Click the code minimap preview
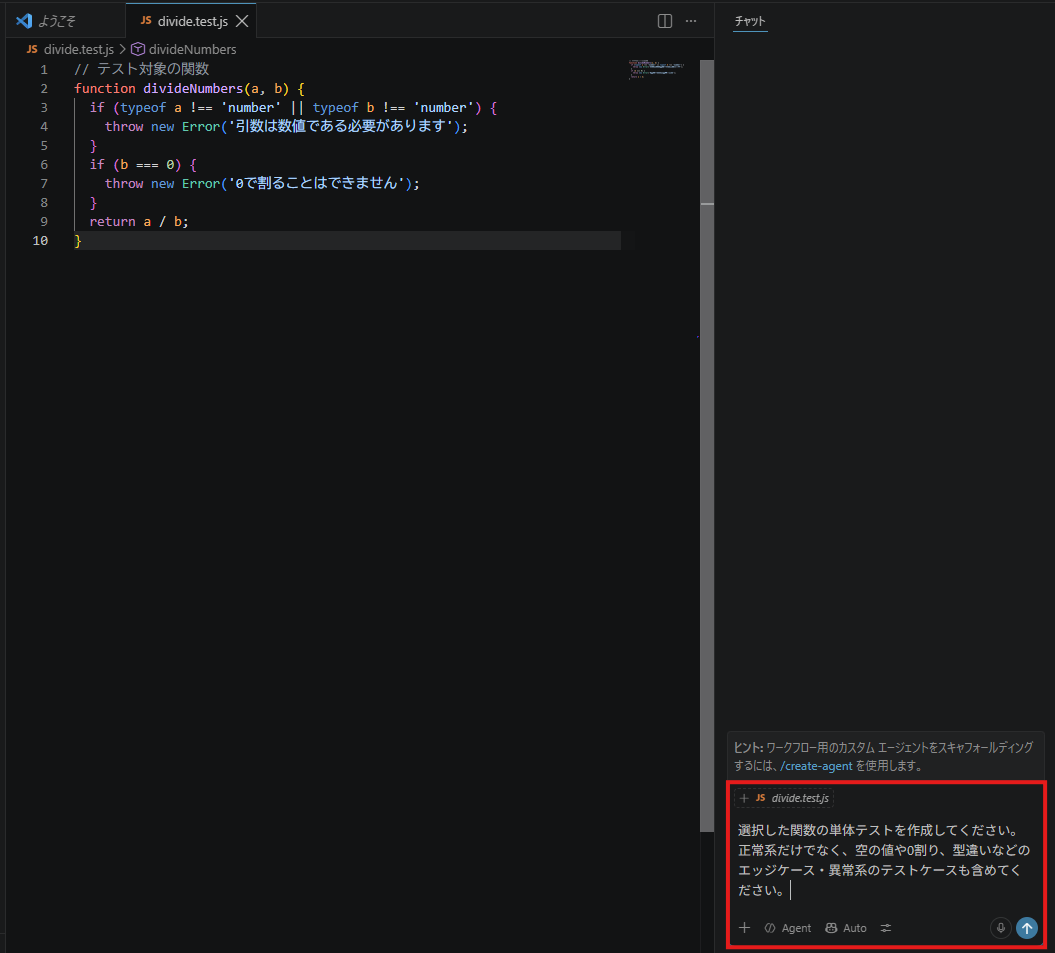The image size is (1055, 953). tap(657, 69)
